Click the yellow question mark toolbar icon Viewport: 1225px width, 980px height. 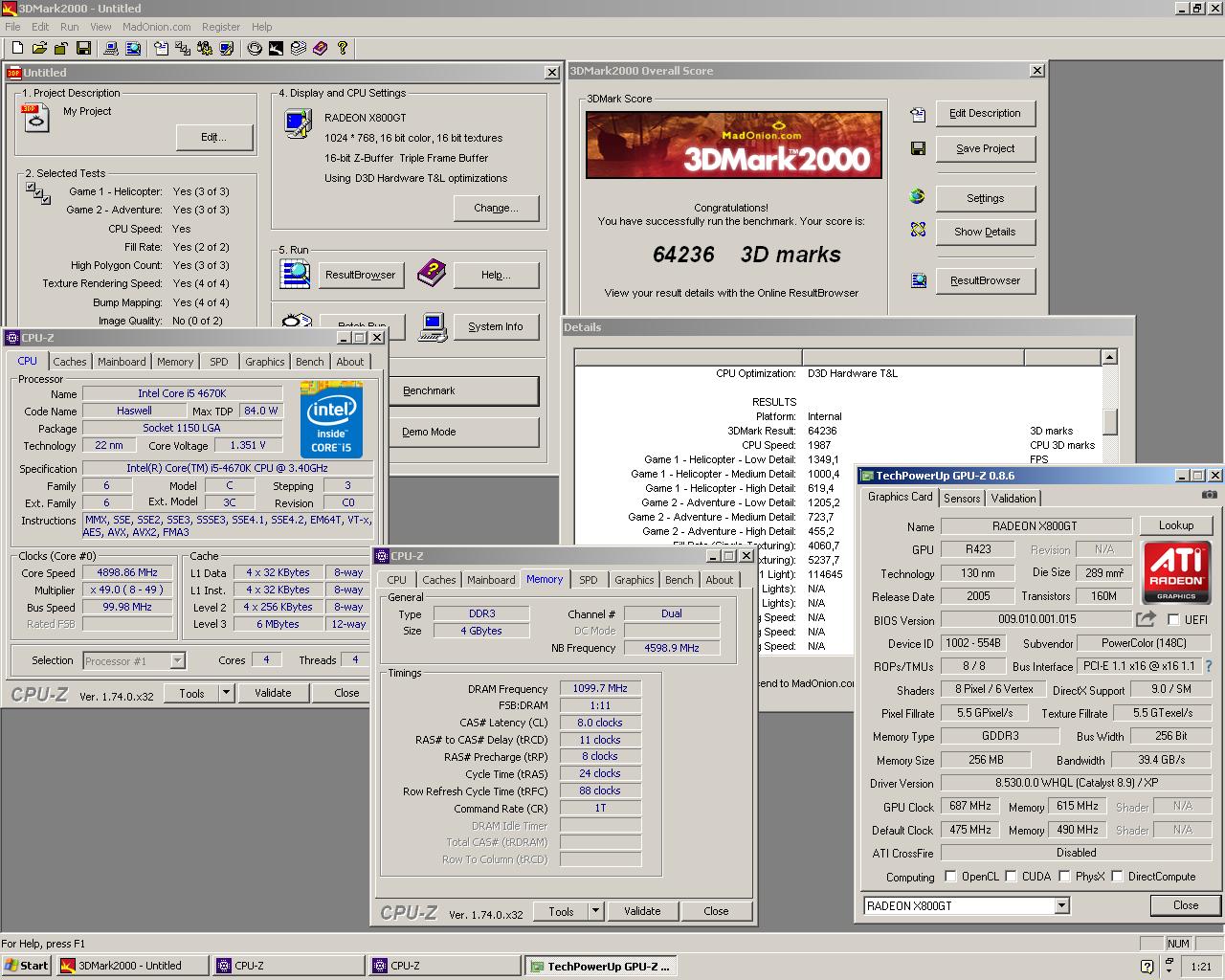(x=342, y=48)
